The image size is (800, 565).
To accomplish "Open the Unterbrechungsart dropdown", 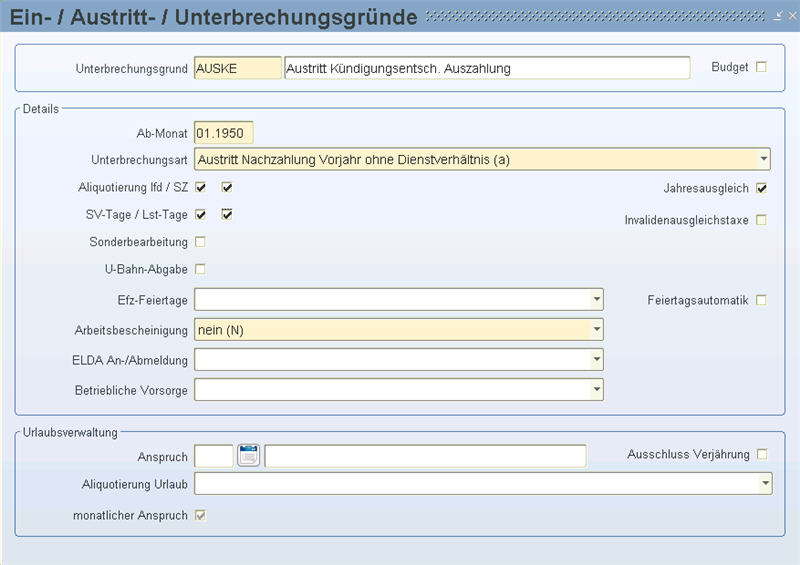I will [763, 159].
